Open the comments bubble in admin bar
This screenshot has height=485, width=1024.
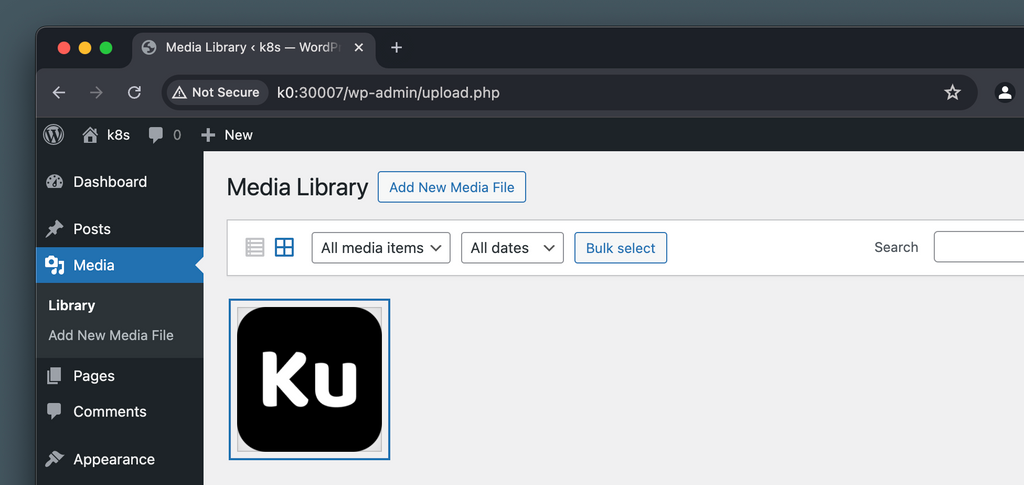164,135
